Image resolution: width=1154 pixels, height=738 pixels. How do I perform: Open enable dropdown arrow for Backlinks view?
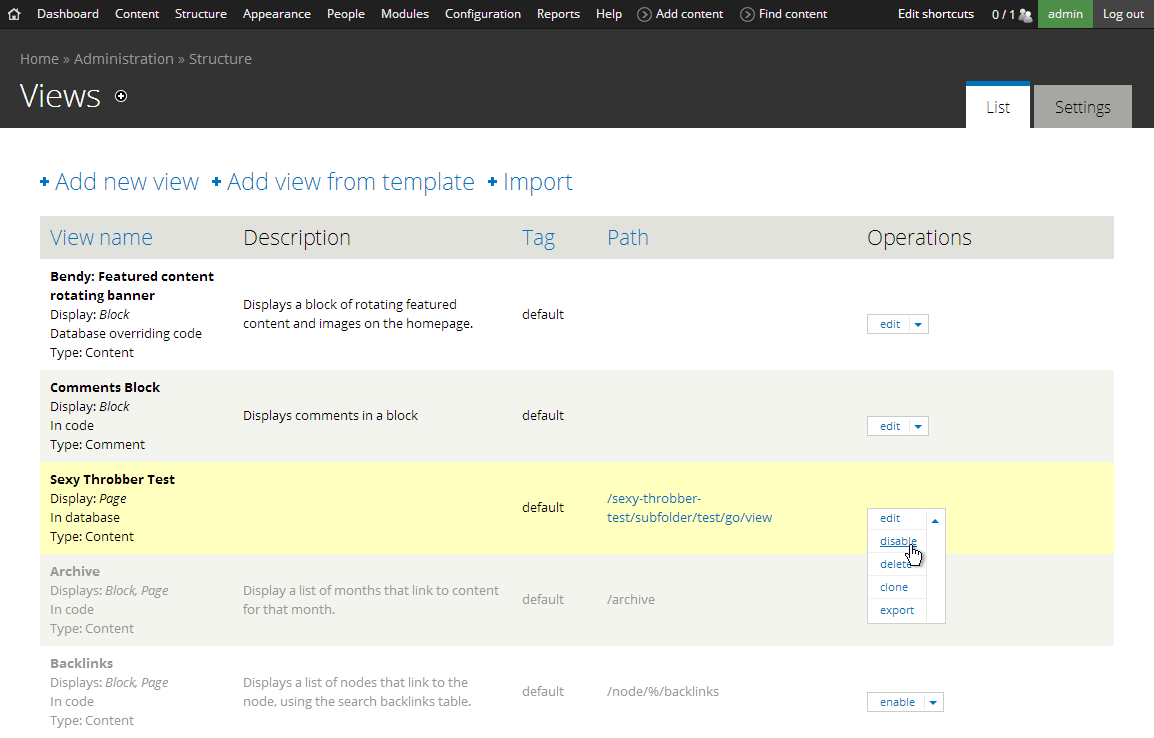click(x=933, y=703)
